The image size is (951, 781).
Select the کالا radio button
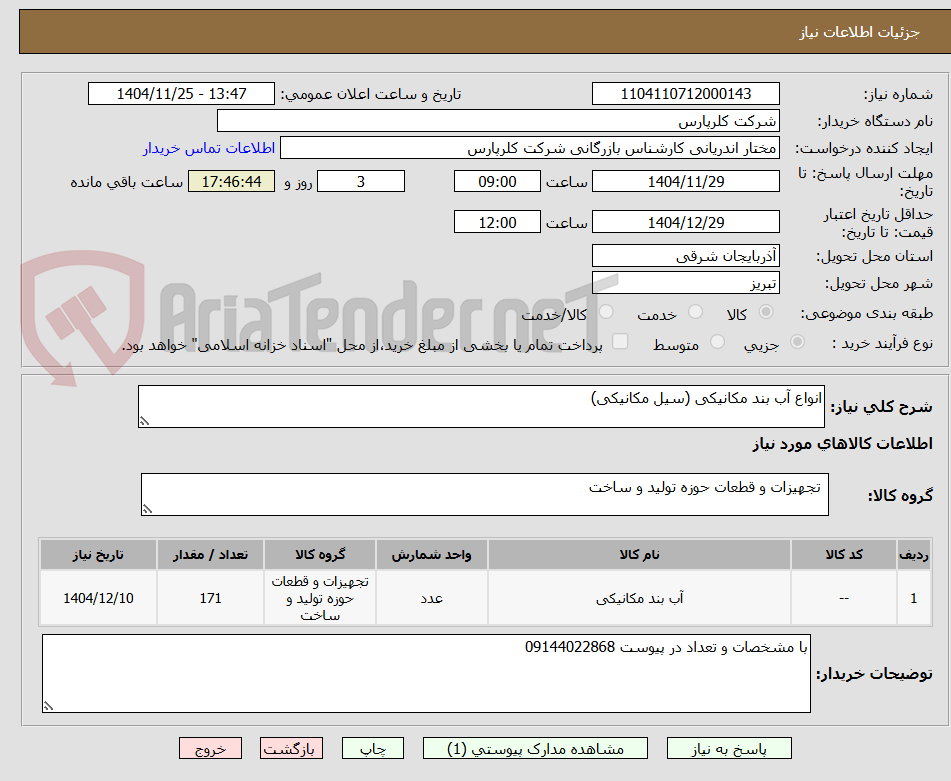[x=766, y=312]
